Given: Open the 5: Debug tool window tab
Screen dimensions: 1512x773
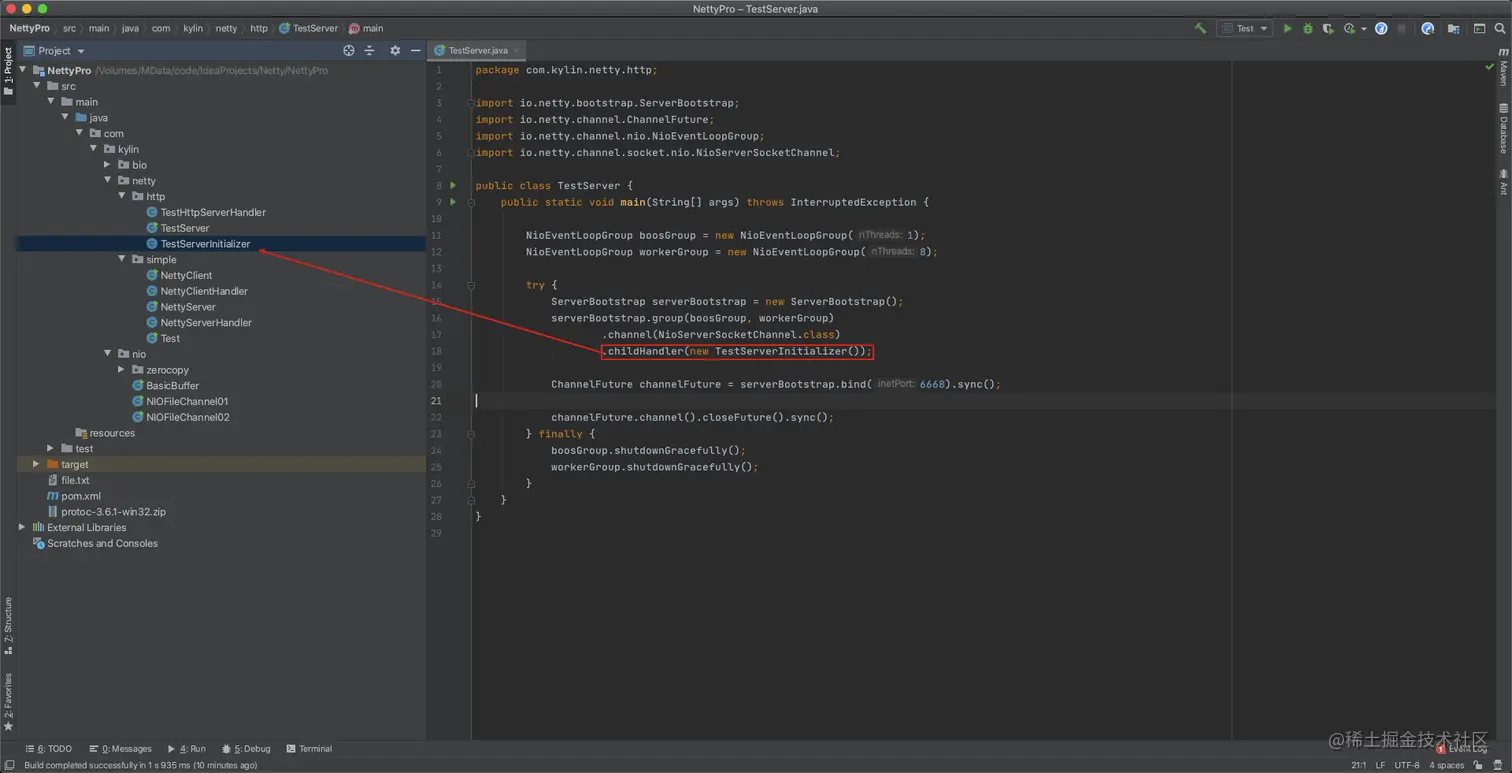Looking at the screenshot, I should click(246, 748).
